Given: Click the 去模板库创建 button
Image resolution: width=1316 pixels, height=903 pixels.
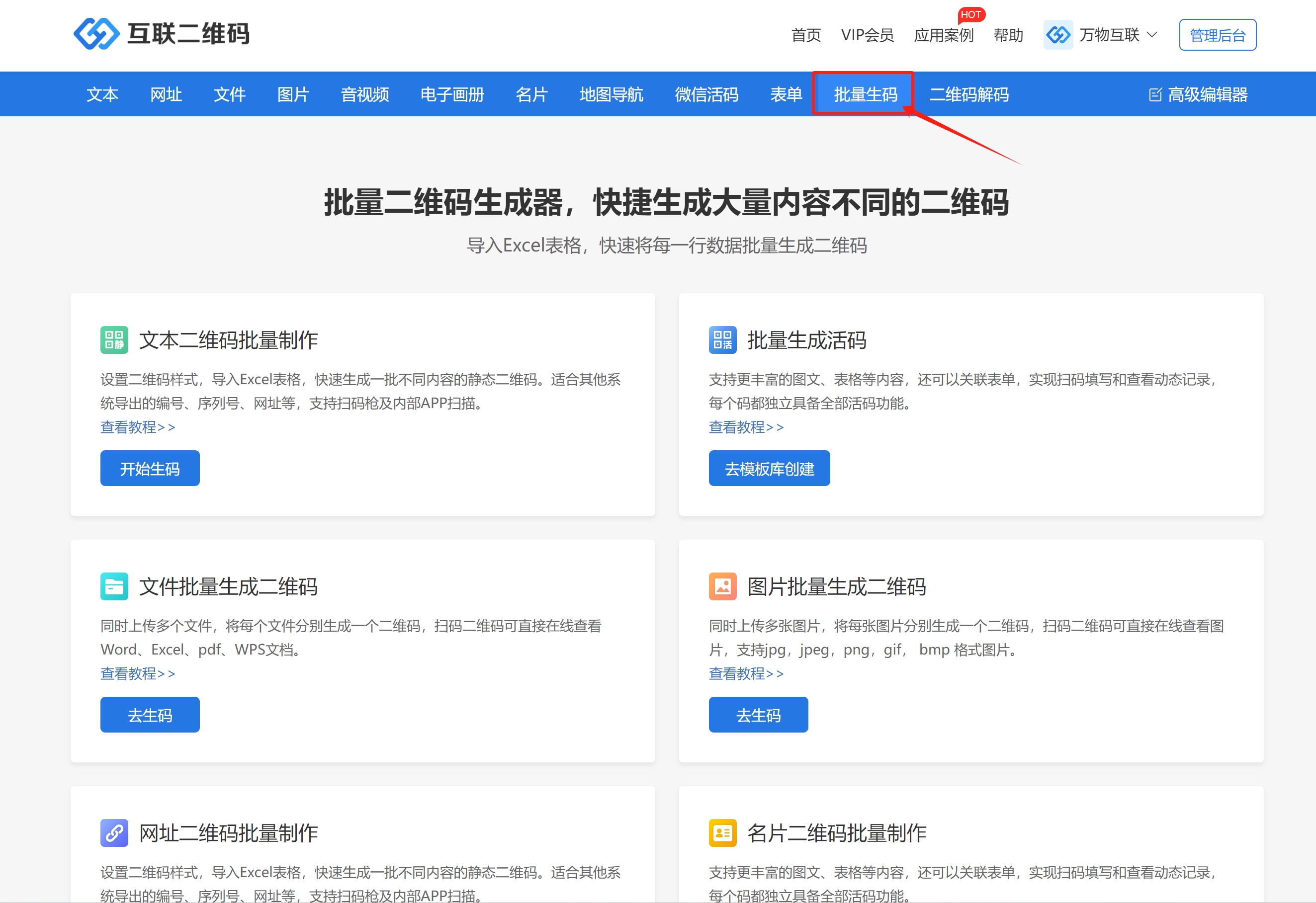Looking at the screenshot, I should [x=769, y=468].
